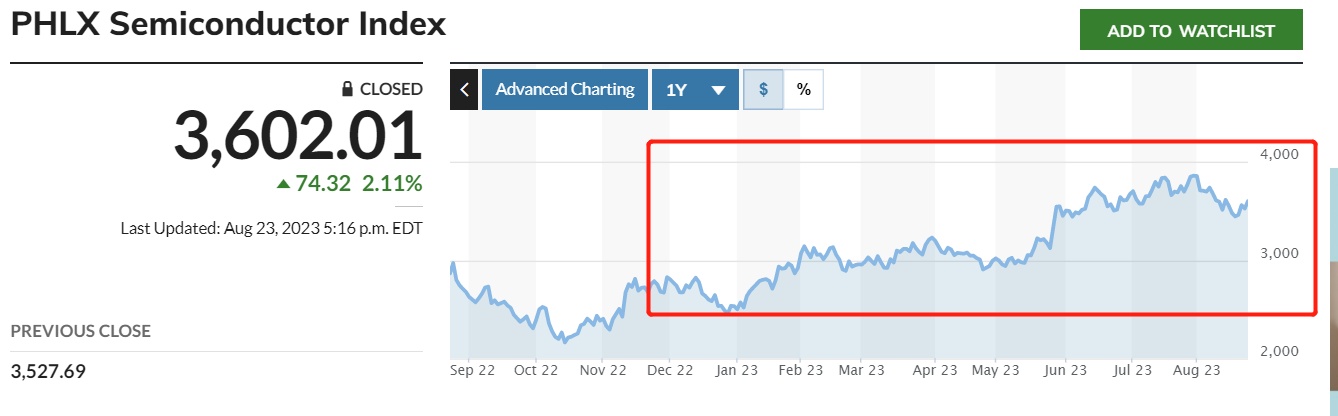Click the 2.11% percent change value
This screenshot has height=416, width=1338.
(x=392, y=183)
